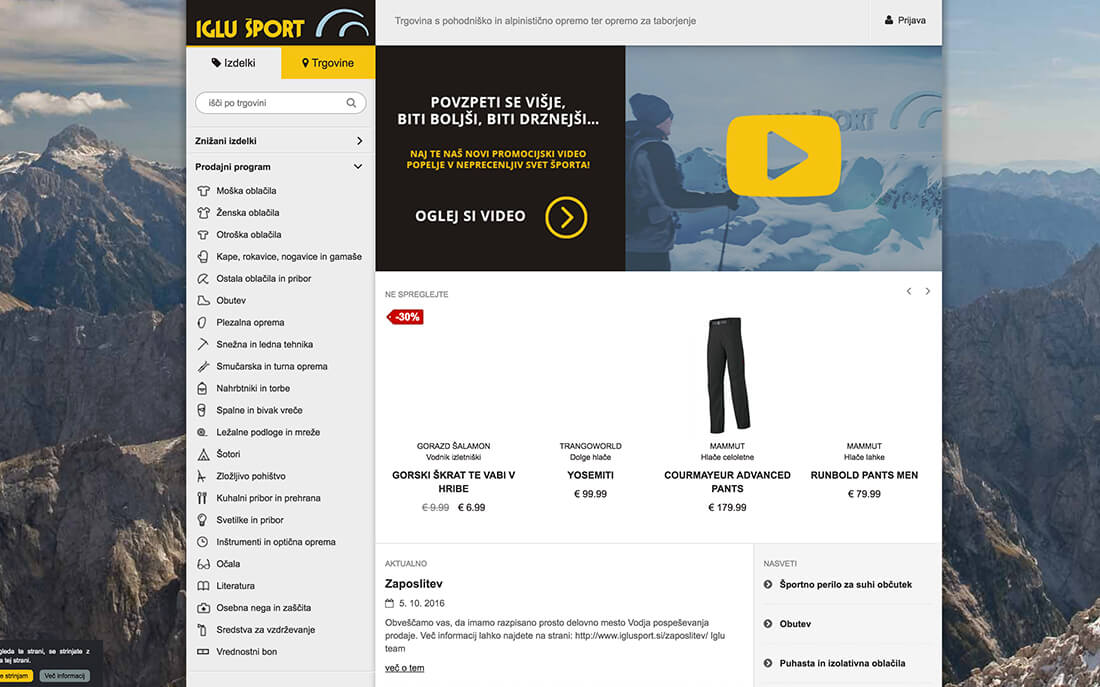Image resolution: width=1100 pixels, height=687 pixels.
Task: Open Svetilke in pribor category
Action: click(250, 520)
